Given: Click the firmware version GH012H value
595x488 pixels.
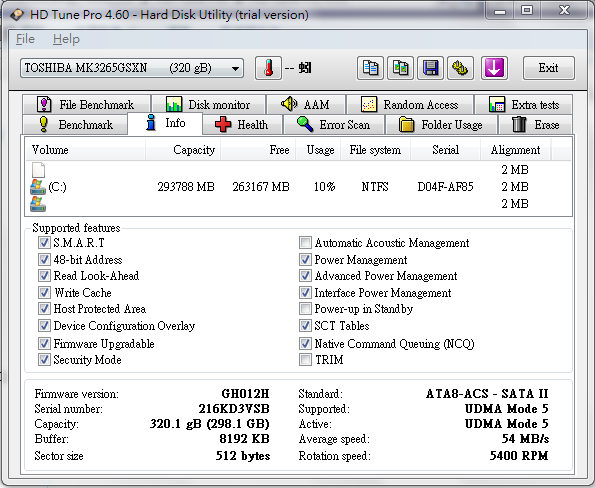Looking at the screenshot, I should point(246,394).
